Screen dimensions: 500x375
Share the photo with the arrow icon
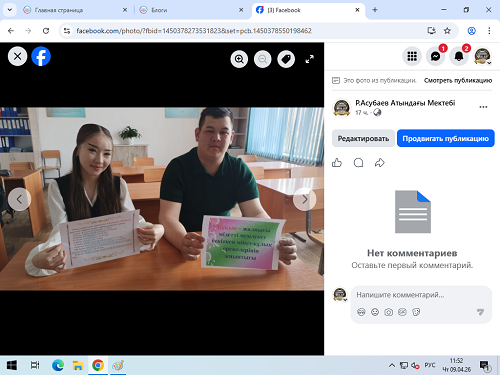(x=380, y=163)
